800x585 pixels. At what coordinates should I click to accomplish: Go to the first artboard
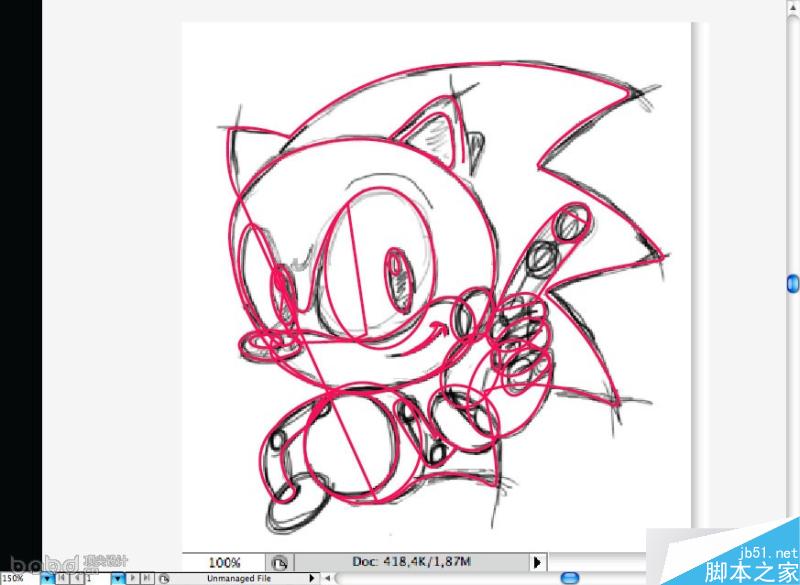(x=62, y=578)
